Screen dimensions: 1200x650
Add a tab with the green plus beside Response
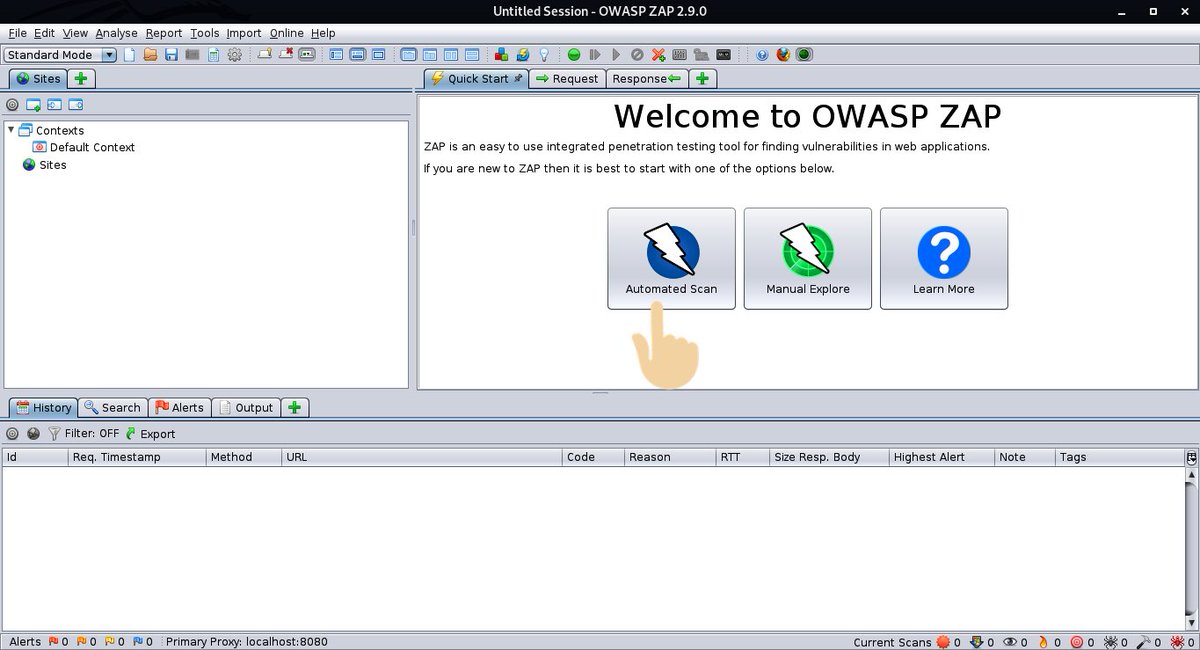[x=702, y=78]
